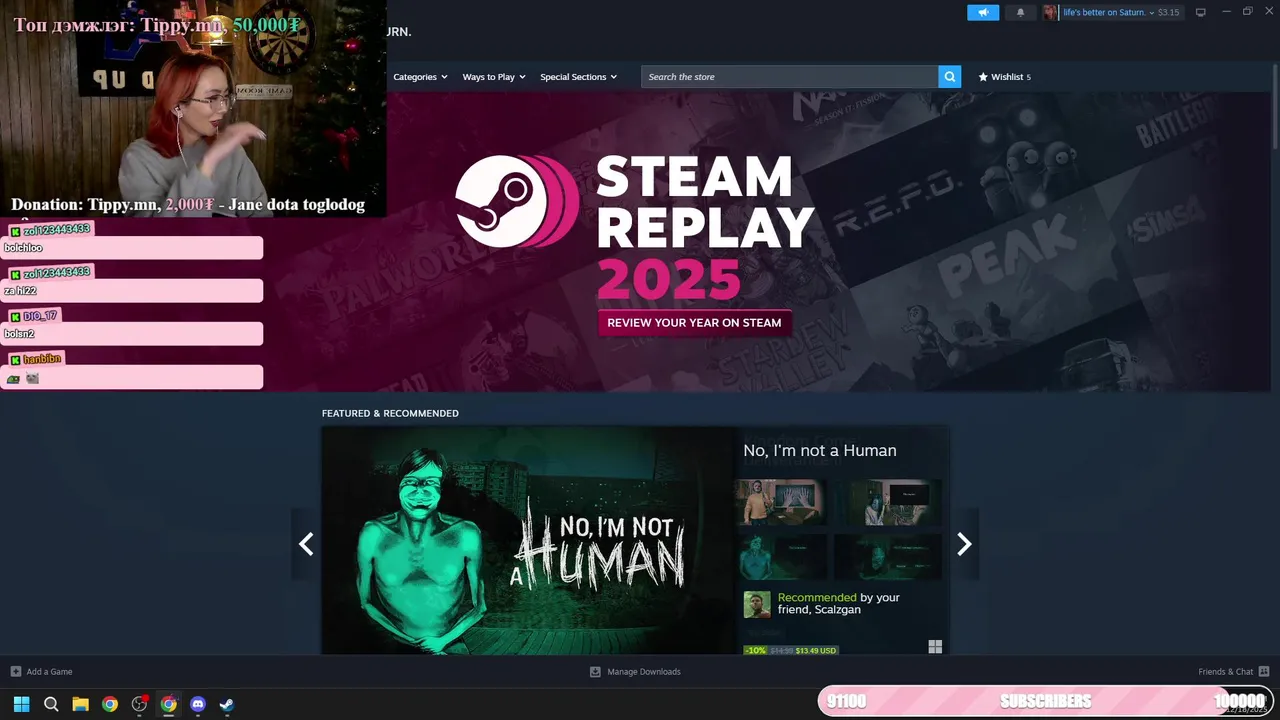Select bottom-right screenshot of No, I'm not a Human
Screen dimensions: 1280x720
pyautogui.click(x=888, y=557)
